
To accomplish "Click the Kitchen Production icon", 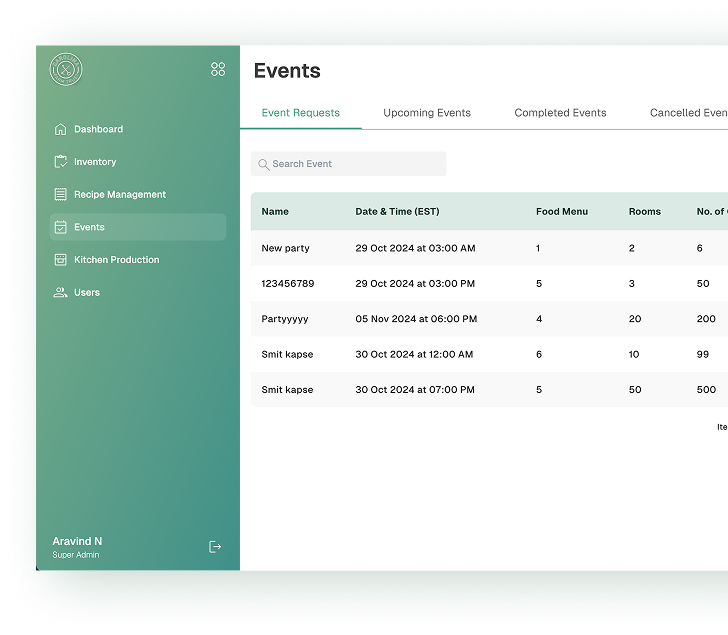I will 60,260.
